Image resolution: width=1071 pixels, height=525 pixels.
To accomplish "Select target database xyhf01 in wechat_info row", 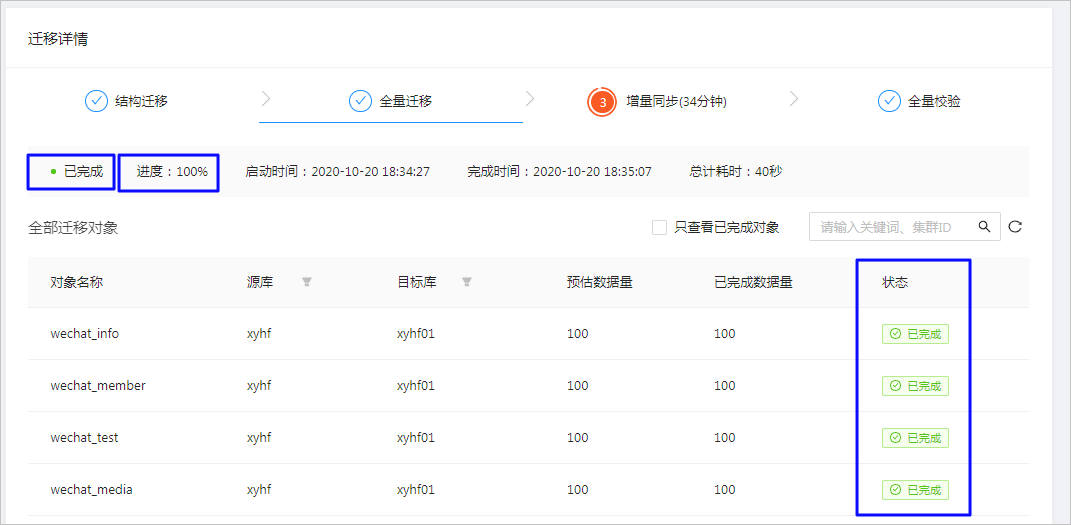I will (415, 334).
